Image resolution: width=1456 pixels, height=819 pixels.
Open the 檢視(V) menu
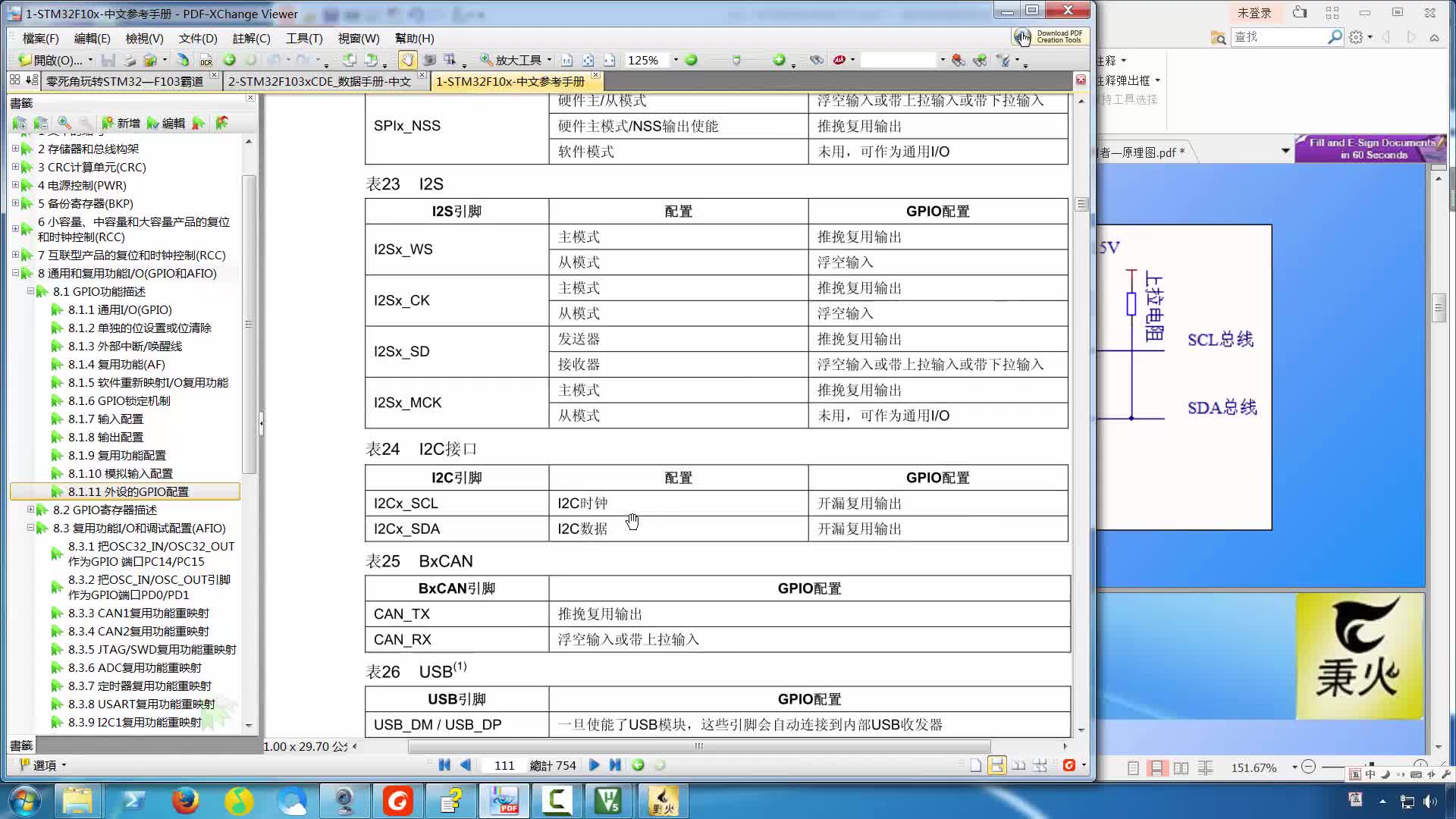[x=144, y=38]
